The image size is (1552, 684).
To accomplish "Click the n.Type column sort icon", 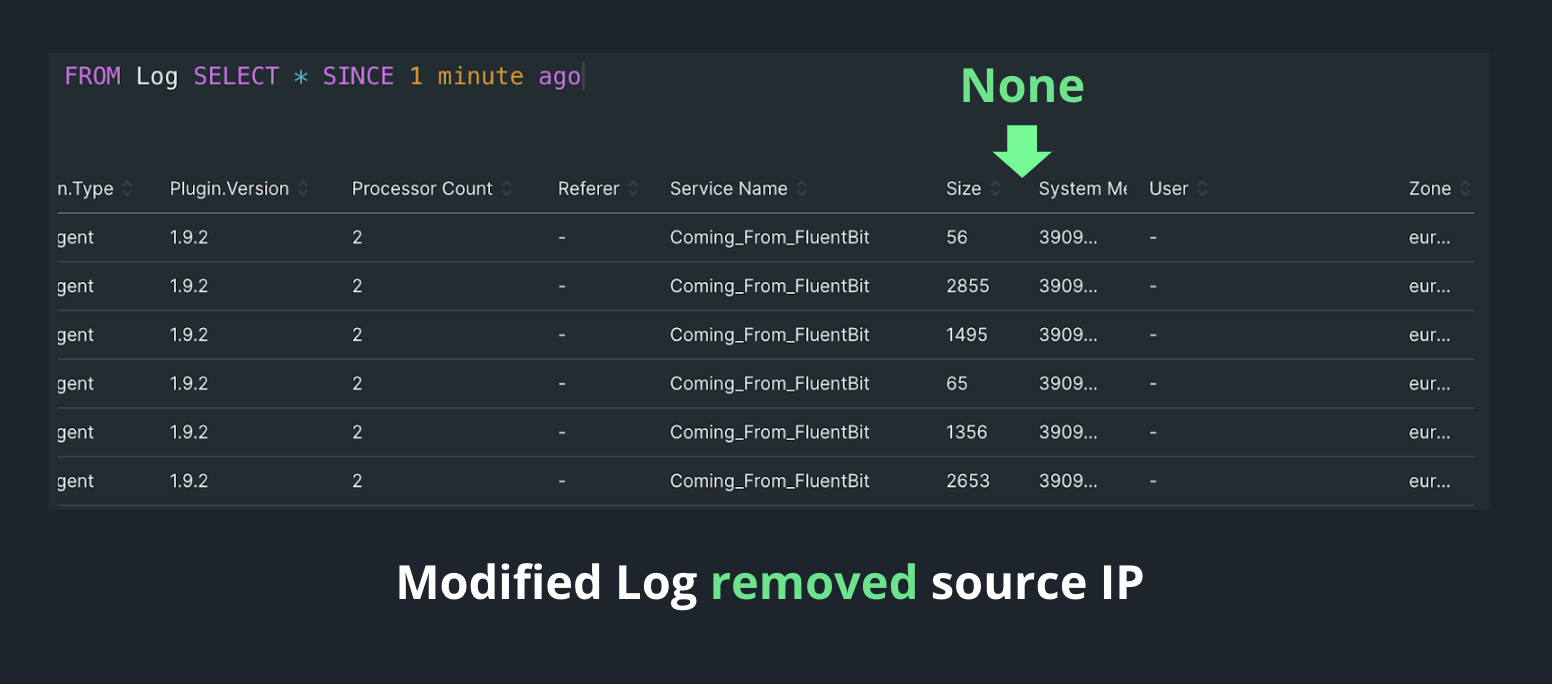I will point(128,189).
